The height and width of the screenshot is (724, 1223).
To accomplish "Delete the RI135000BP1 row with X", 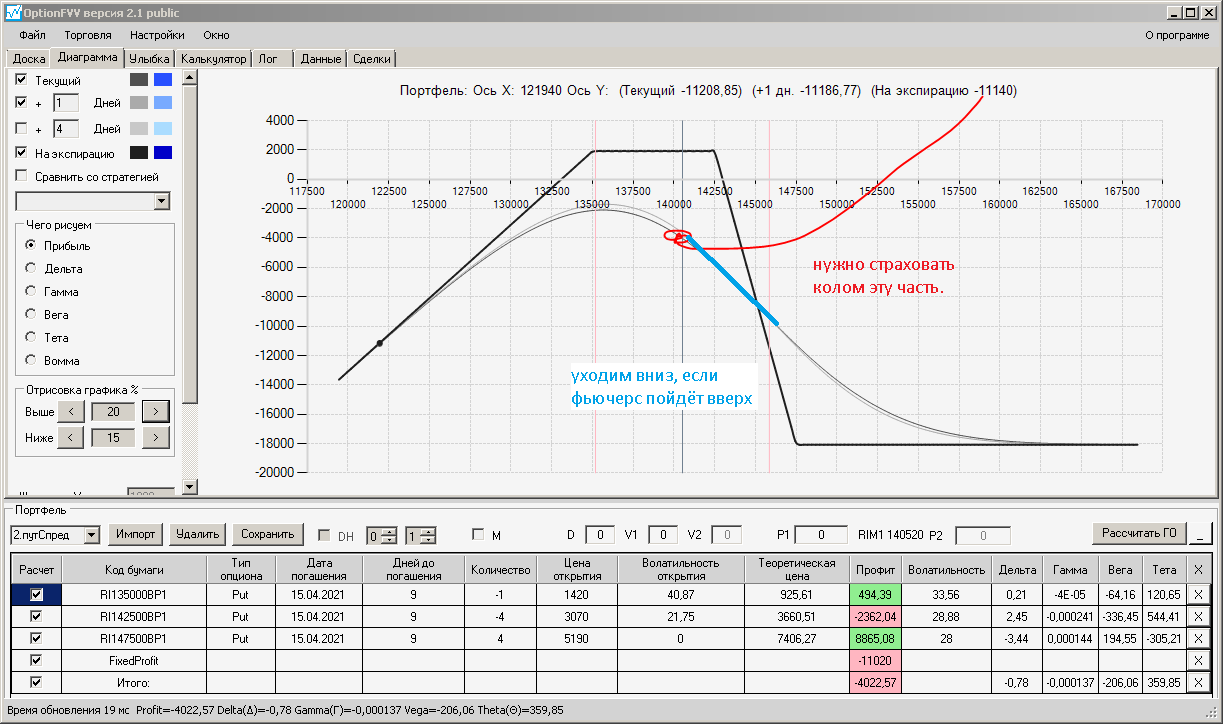I will coord(1199,594).
